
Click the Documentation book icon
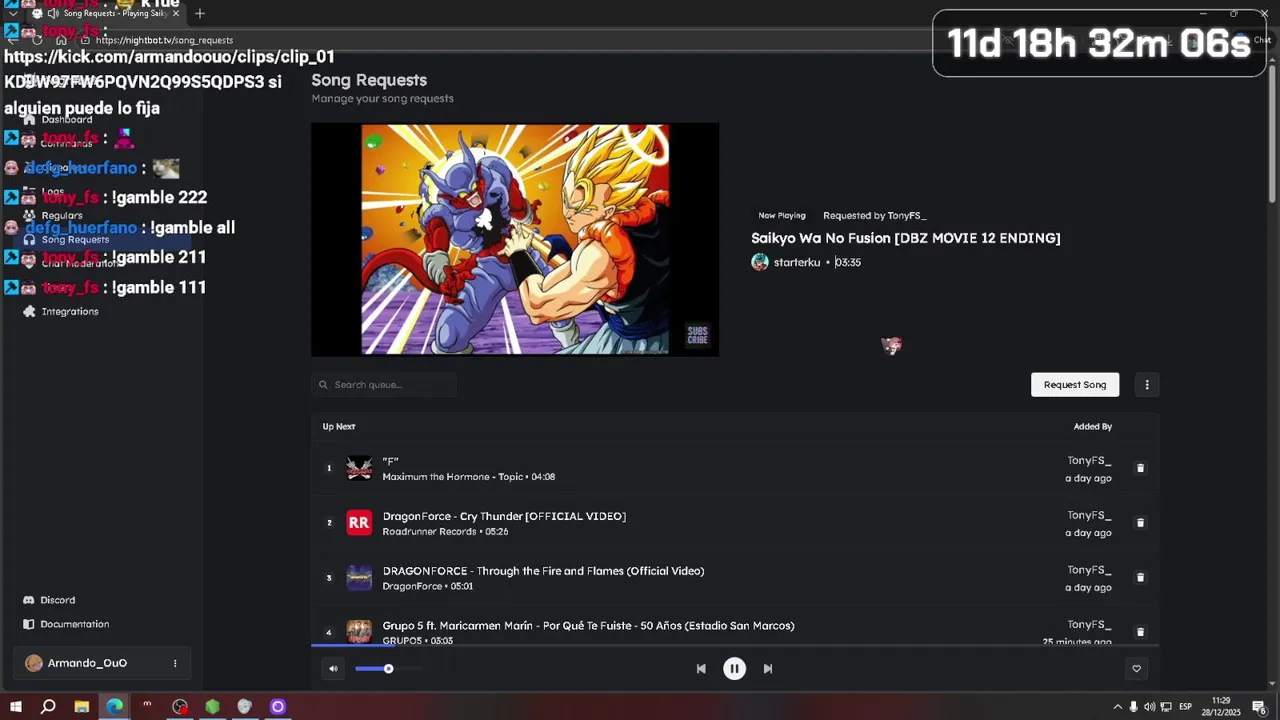29,624
